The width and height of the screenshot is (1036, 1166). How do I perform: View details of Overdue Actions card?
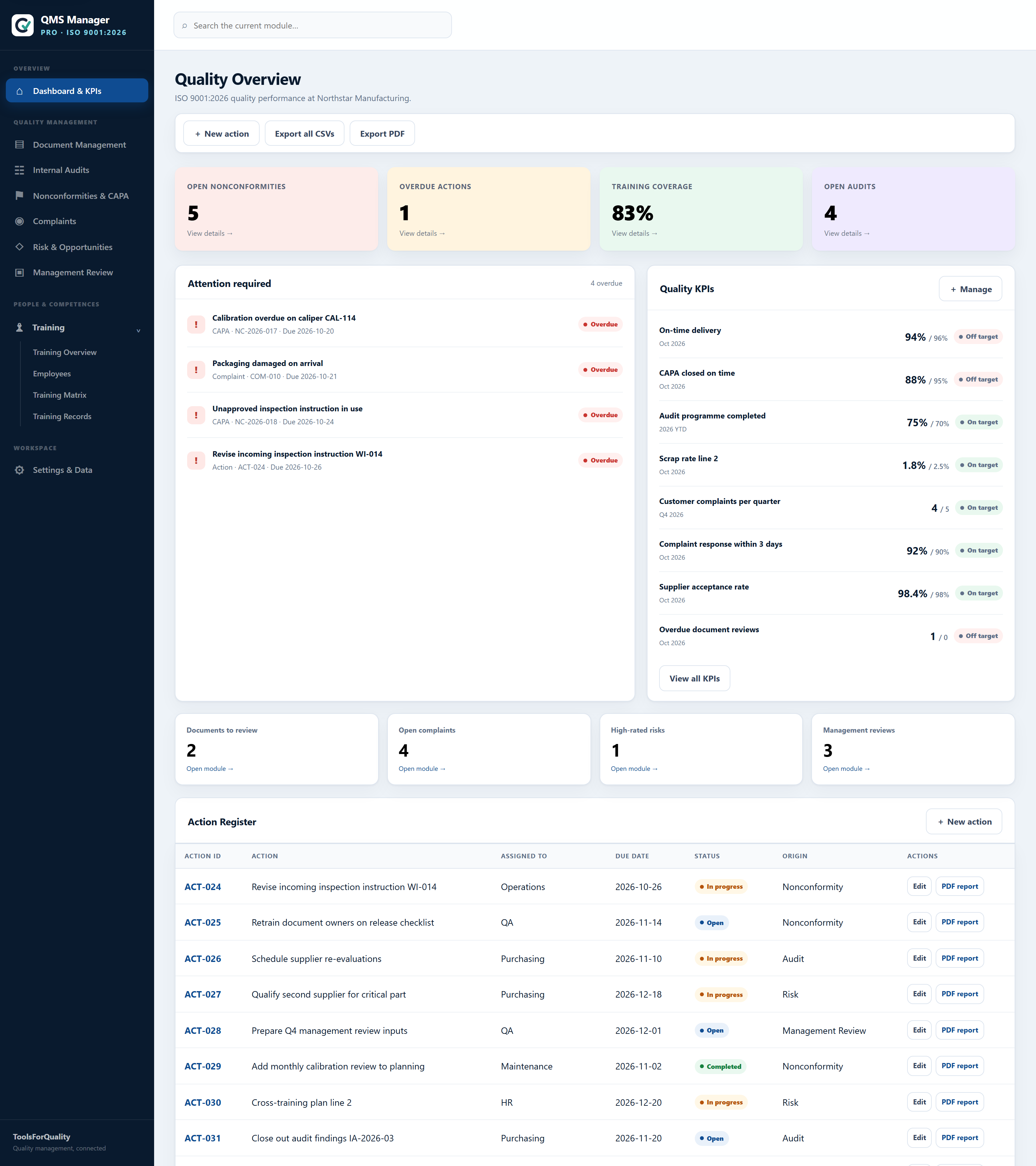point(422,233)
